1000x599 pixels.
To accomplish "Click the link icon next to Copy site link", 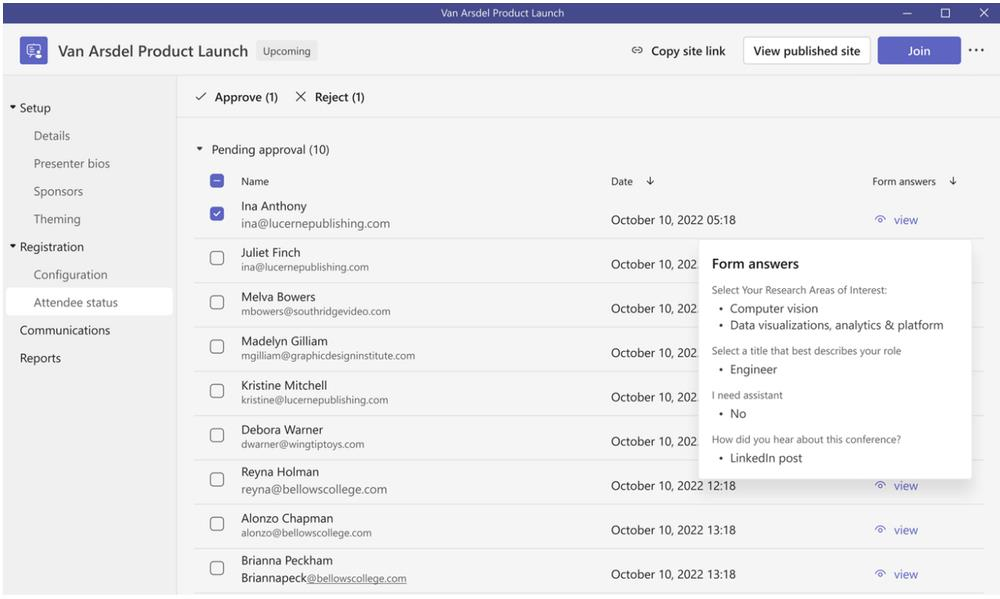I will coord(636,50).
